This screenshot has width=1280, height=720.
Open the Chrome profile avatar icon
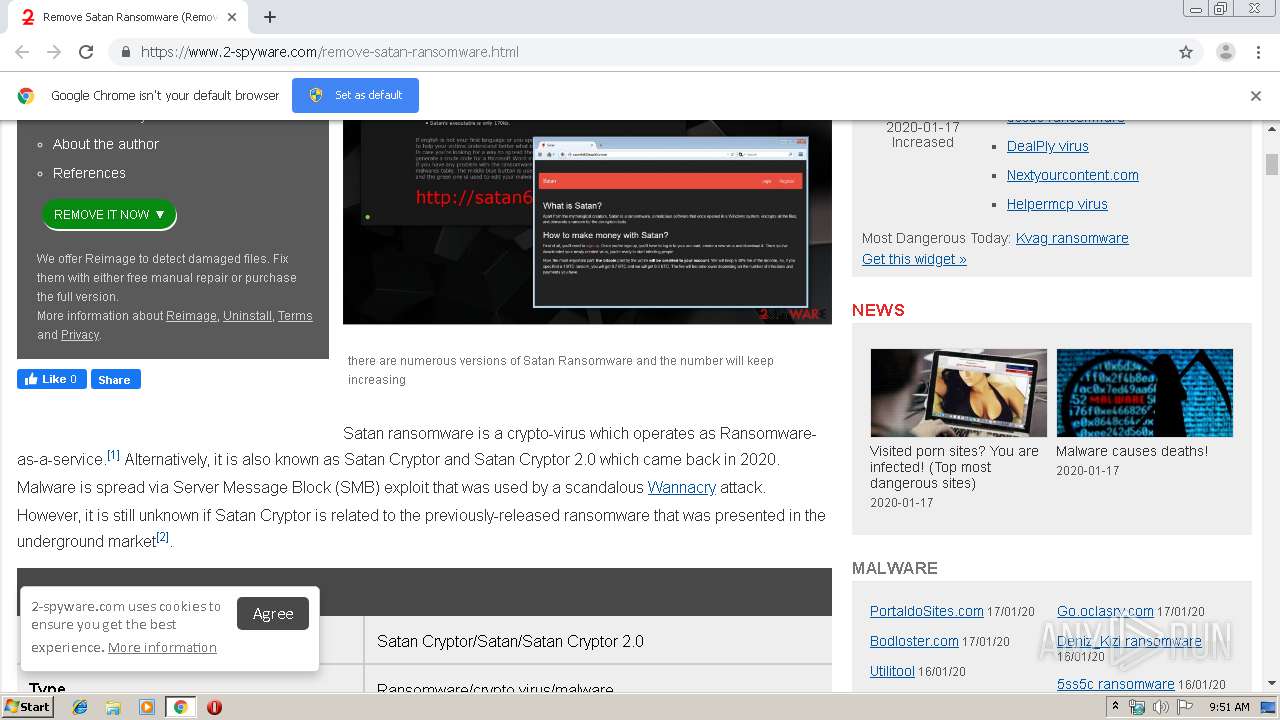click(1225, 52)
